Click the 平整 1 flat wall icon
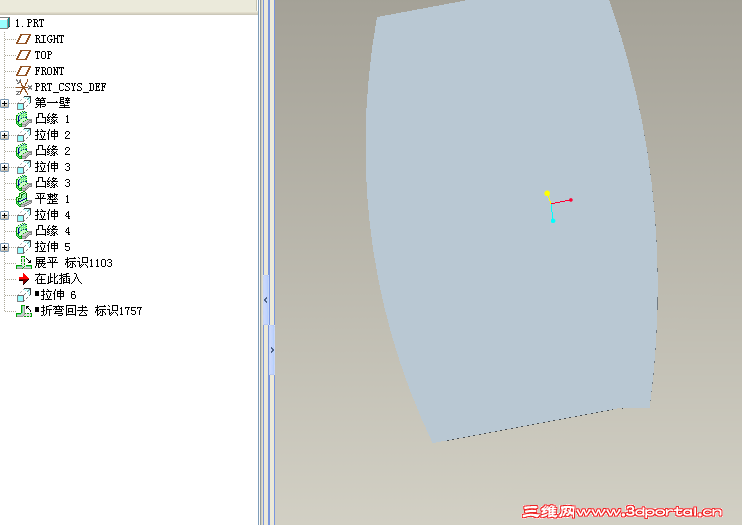Viewport: 742px width, 525px height. [x=24, y=199]
